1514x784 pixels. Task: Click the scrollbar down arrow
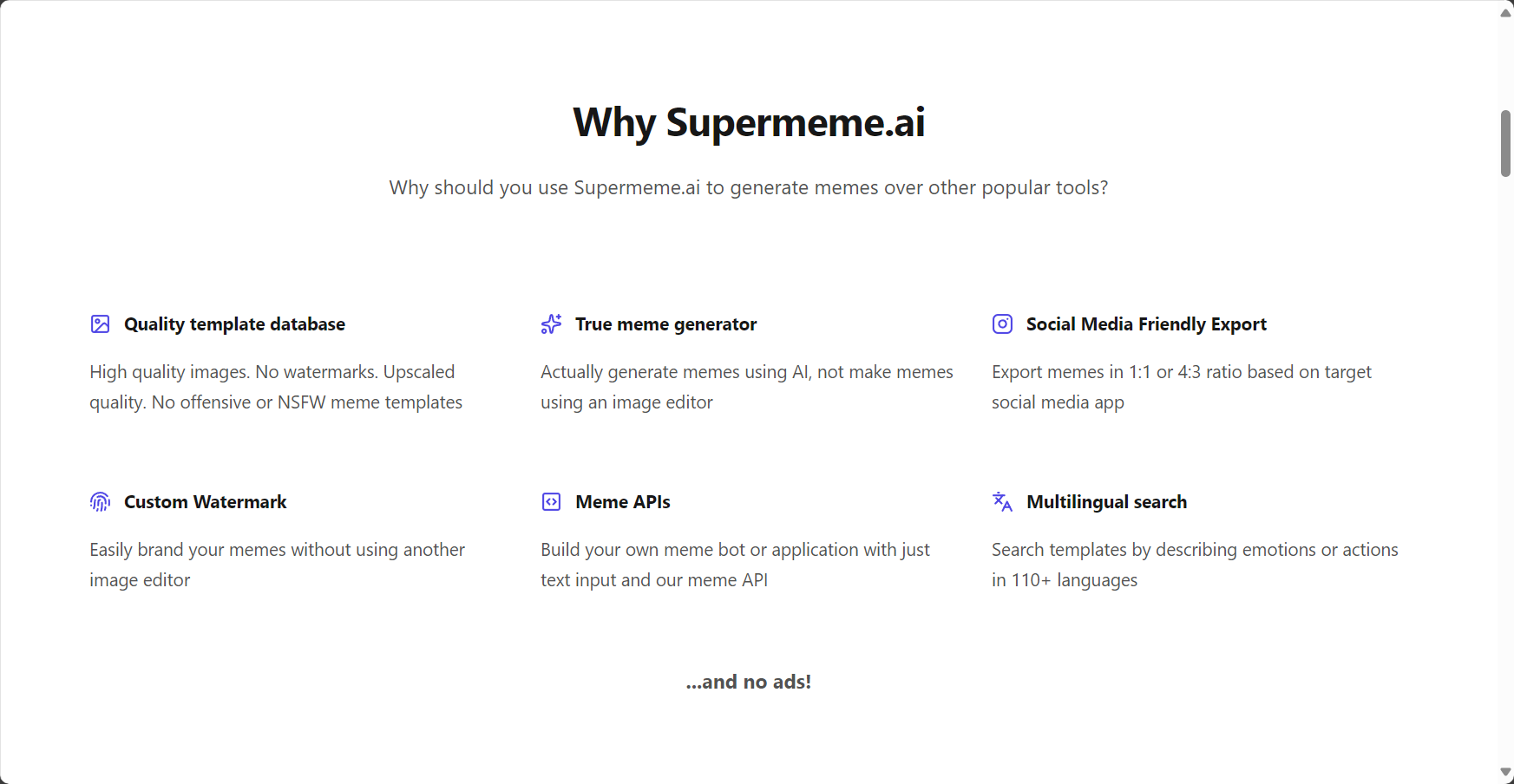point(1505,772)
